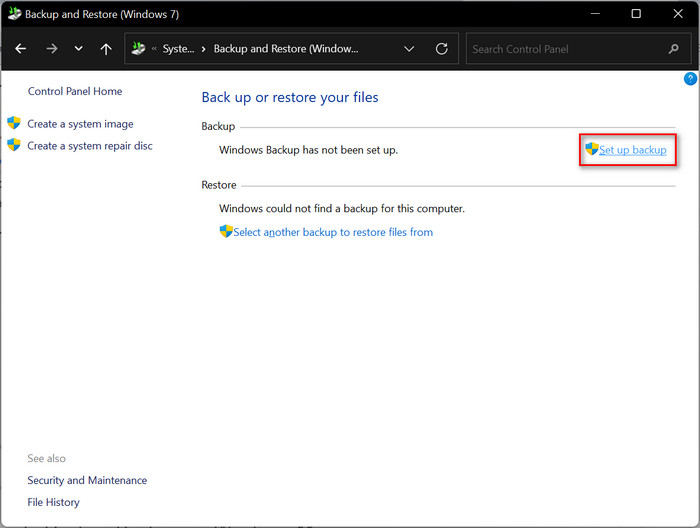Click the 'Back up or restore your files' heading
700x528 pixels.
coord(290,97)
